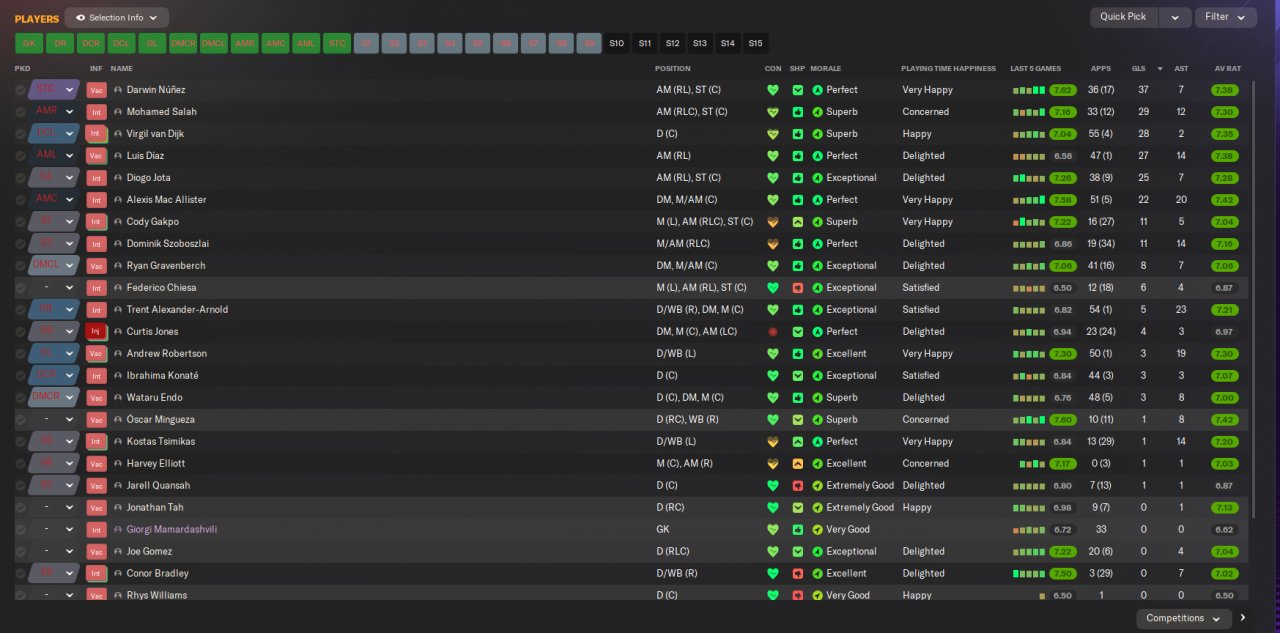Open position dropdown for Jonathan Tah
This screenshot has width=1280, height=633.
[x=54, y=508]
